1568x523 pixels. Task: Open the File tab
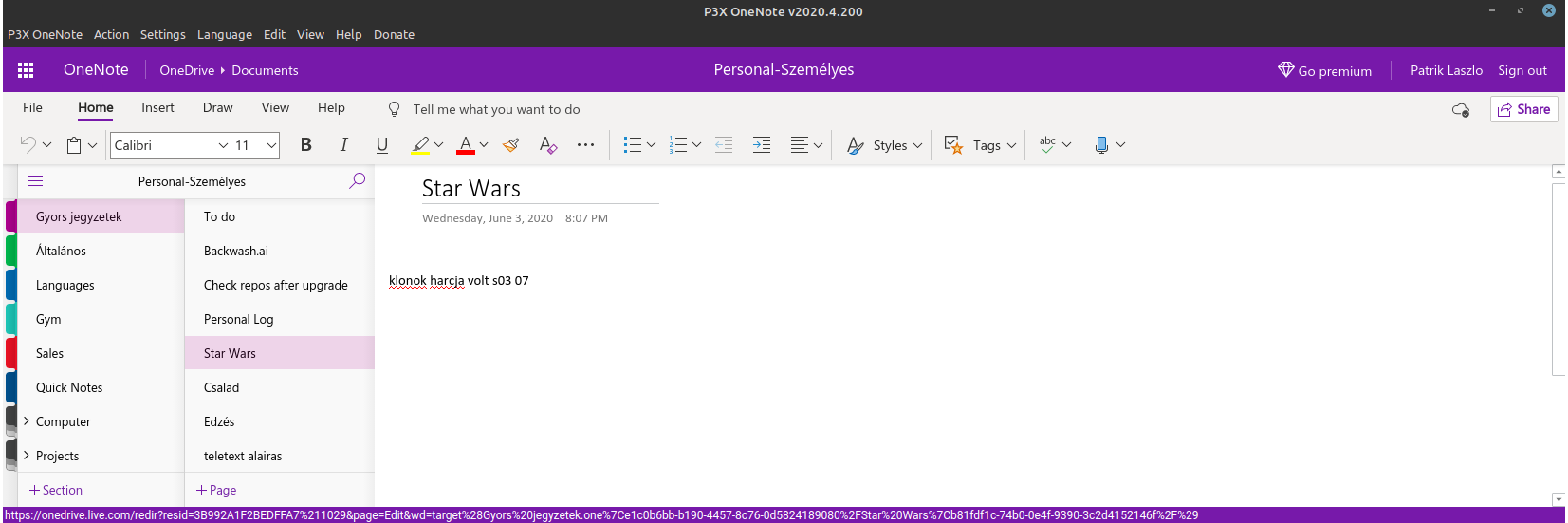(x=32, y=107)
